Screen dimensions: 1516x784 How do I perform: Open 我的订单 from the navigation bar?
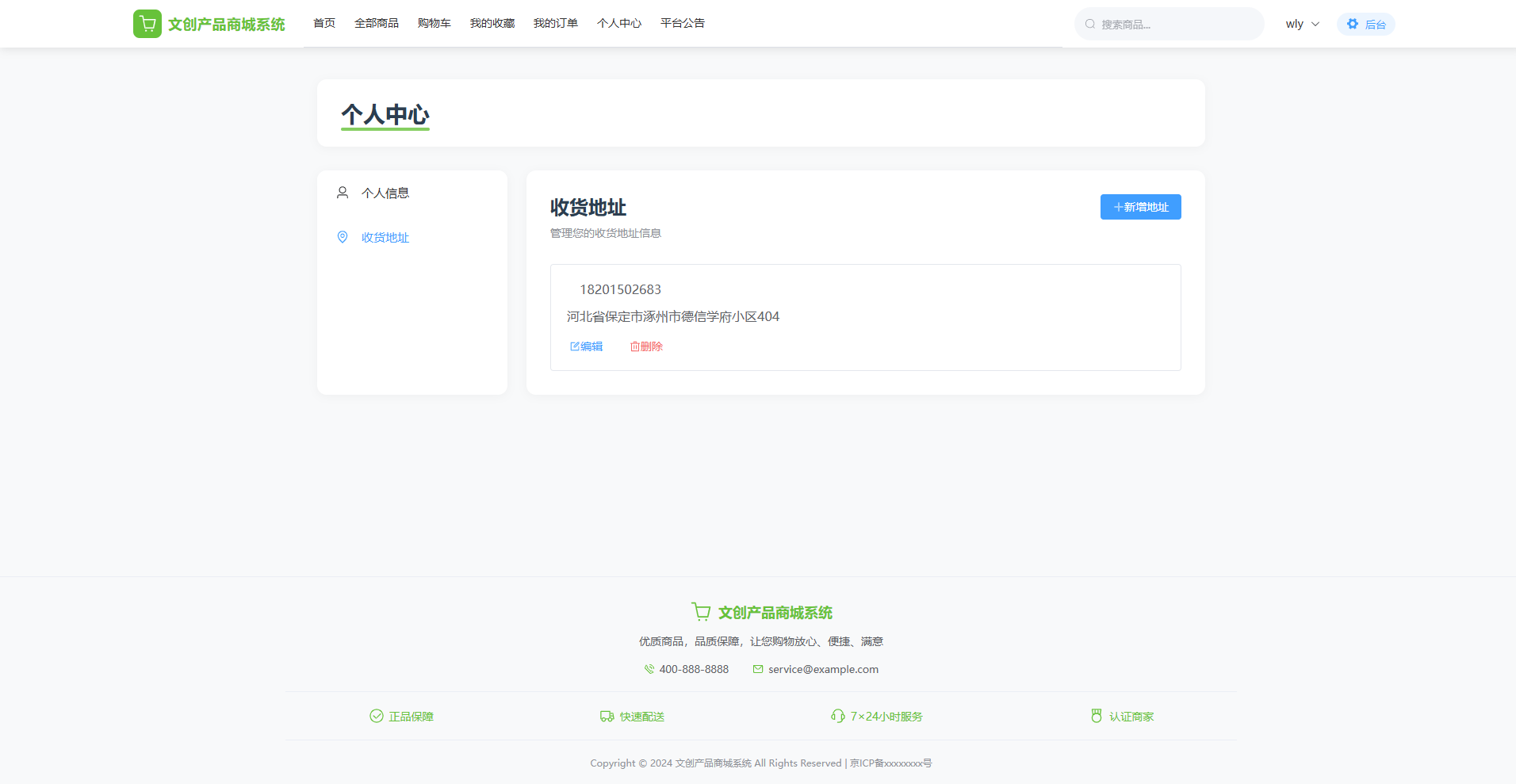pos(555,23)
